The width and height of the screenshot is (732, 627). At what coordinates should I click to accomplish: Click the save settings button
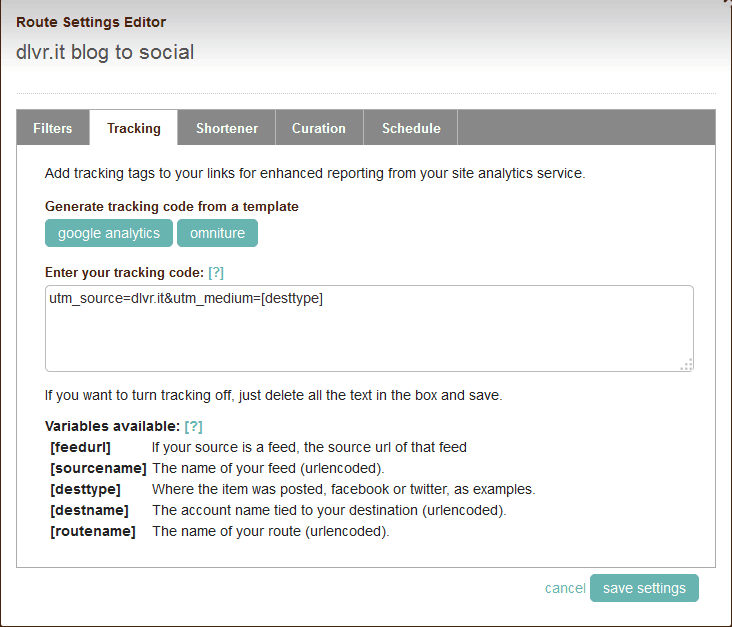coord(644,588)
